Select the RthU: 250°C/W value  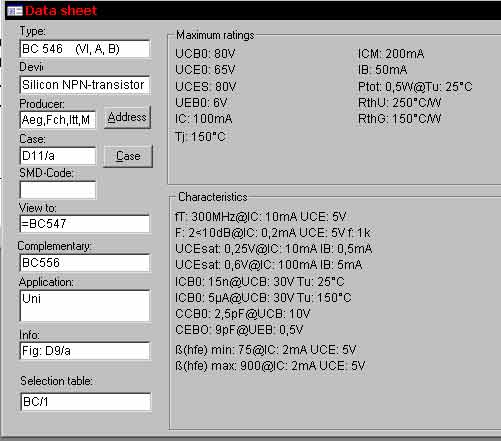coord(400,103)
